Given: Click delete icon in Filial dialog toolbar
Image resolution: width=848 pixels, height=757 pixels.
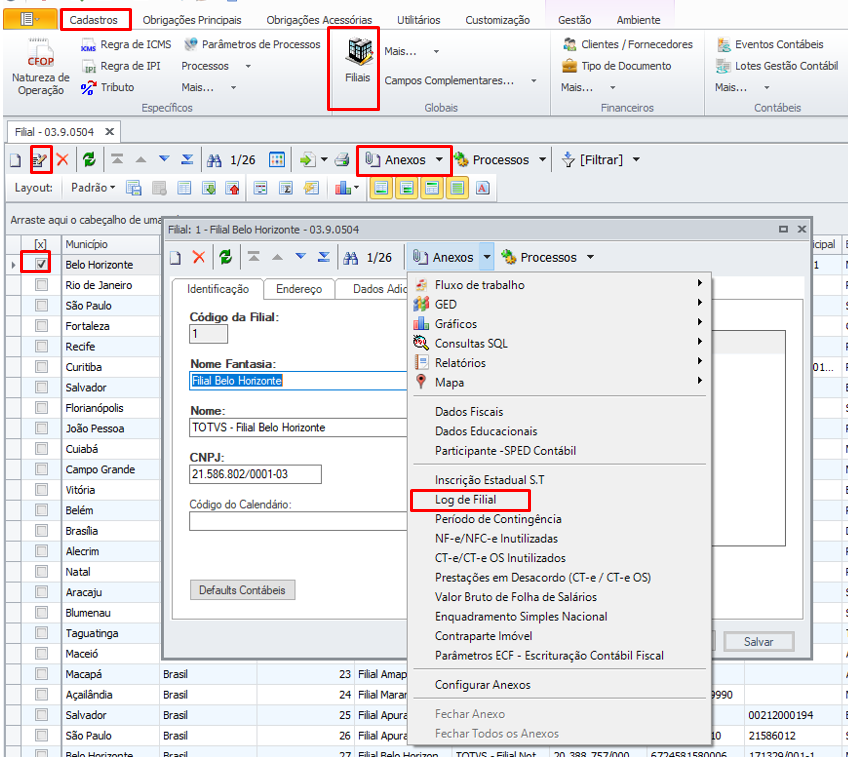Looking at the screenshot, I should [x=199, y=257].
